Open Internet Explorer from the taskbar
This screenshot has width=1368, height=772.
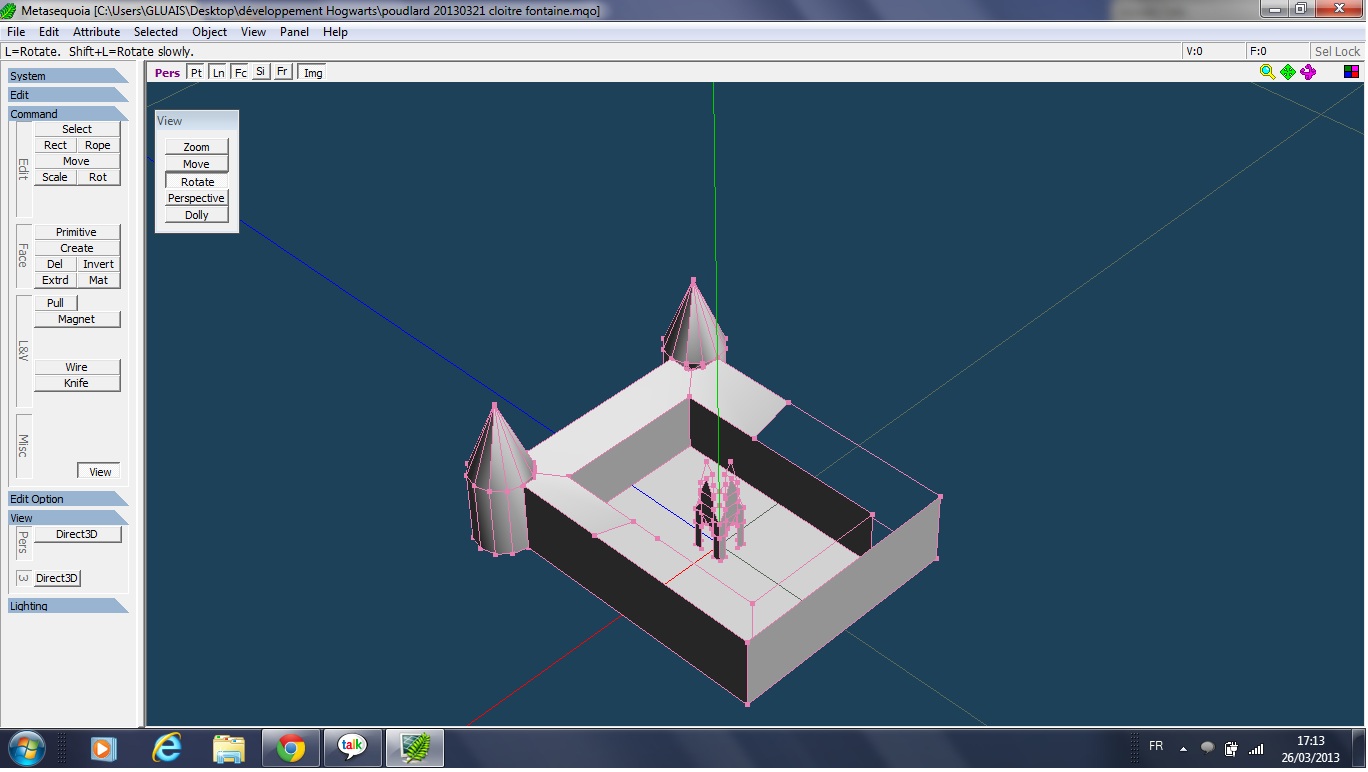point(166,748)
